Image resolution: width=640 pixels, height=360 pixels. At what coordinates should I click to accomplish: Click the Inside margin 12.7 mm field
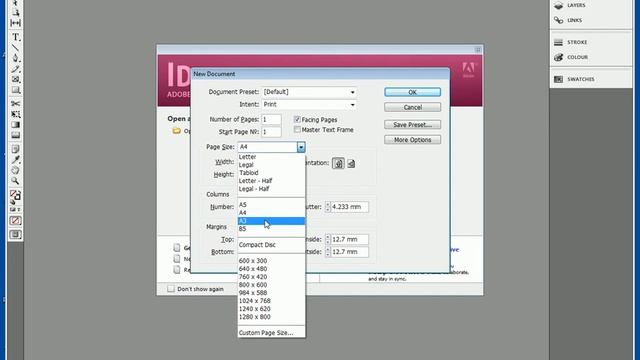point(349,239)
